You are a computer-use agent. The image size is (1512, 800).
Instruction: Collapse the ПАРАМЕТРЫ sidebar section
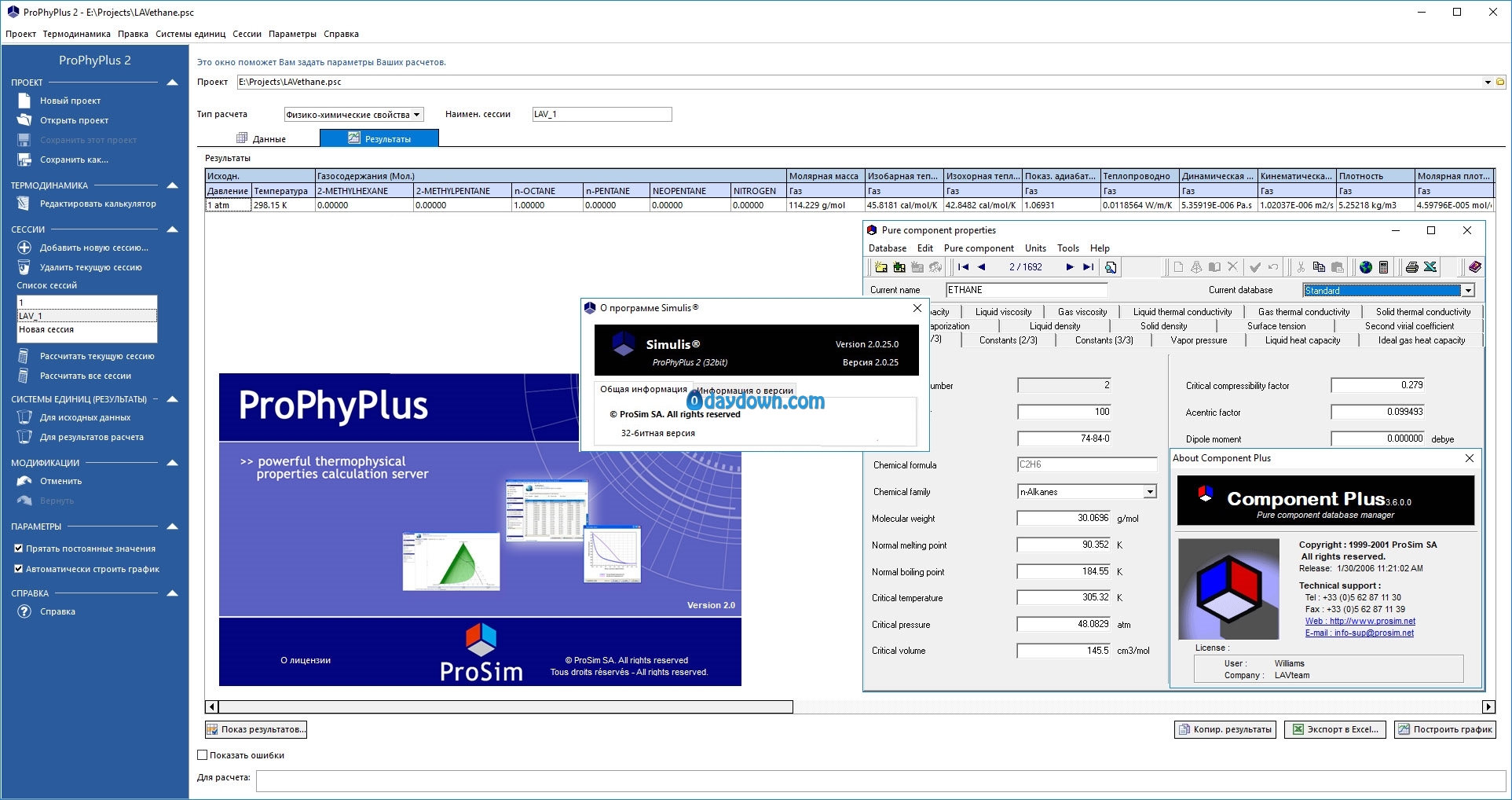tap(173, 527)
